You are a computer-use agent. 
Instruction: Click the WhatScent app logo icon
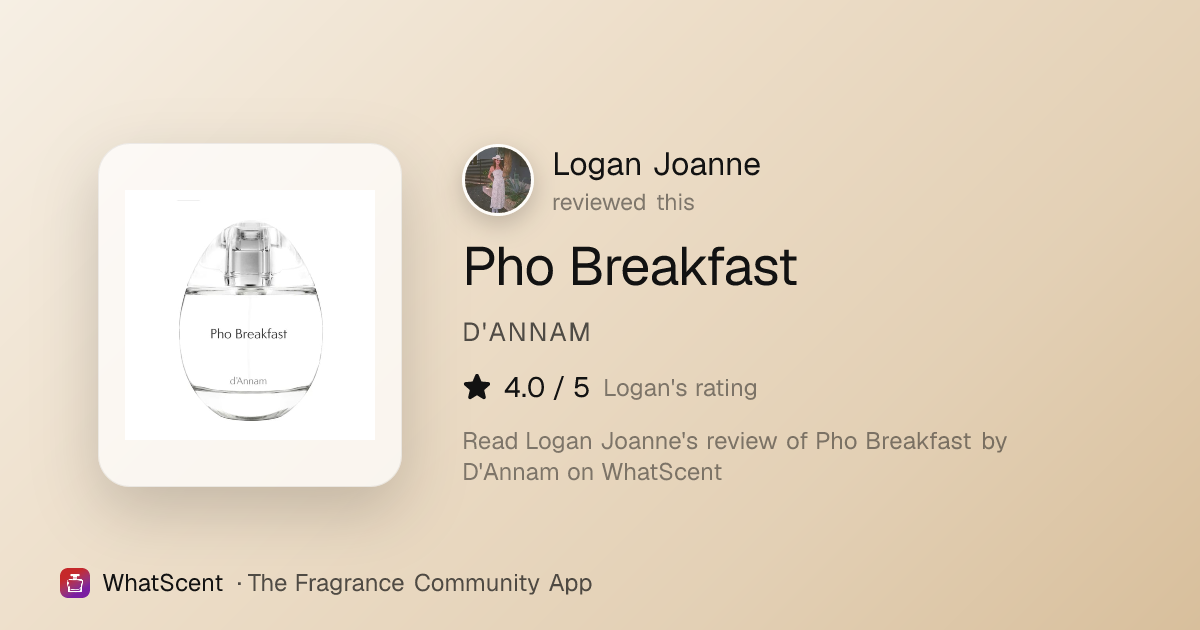75,583
